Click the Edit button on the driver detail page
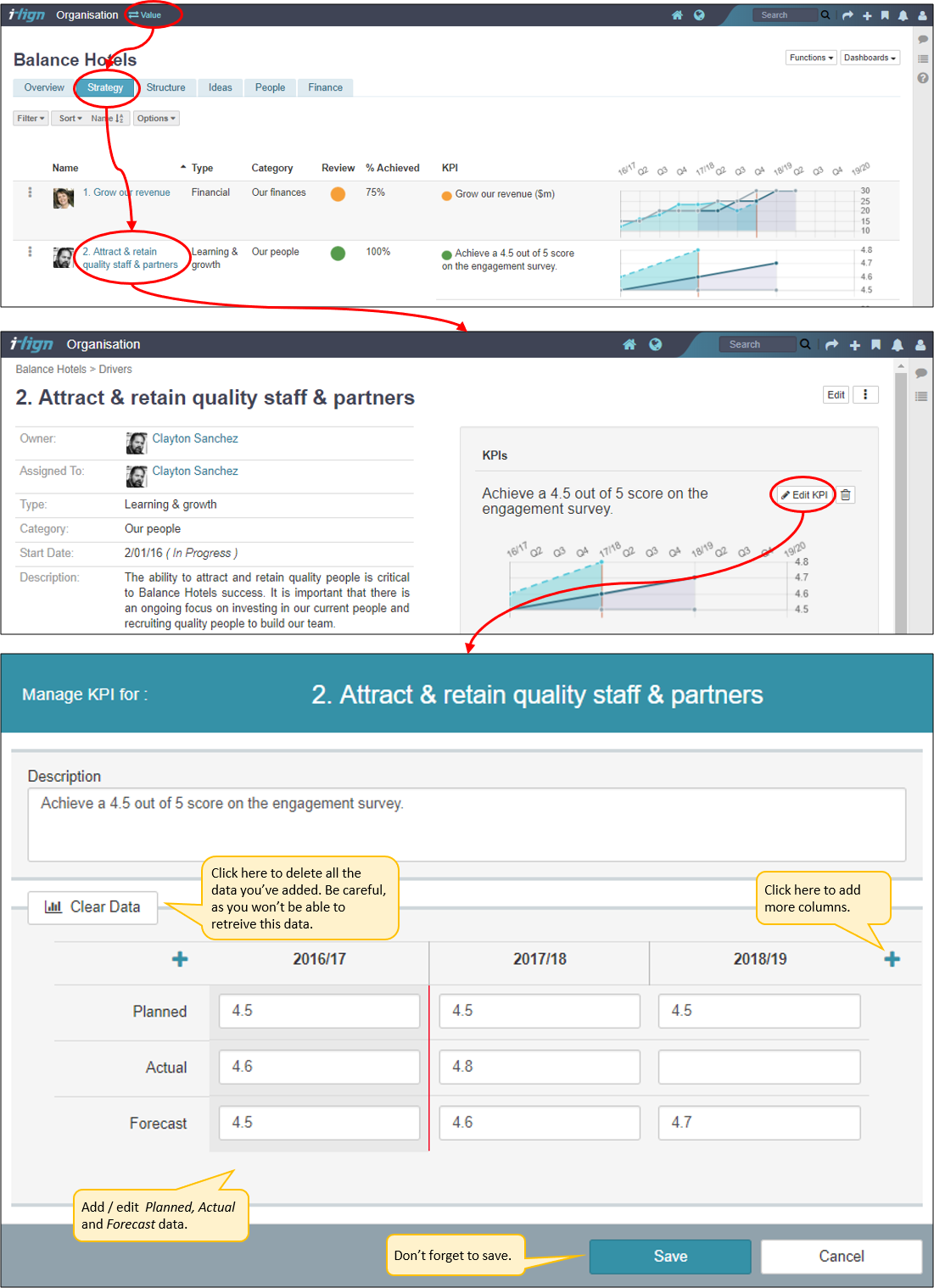The image size is (934, 1288). pyautogui.click(x=836, y=395)
